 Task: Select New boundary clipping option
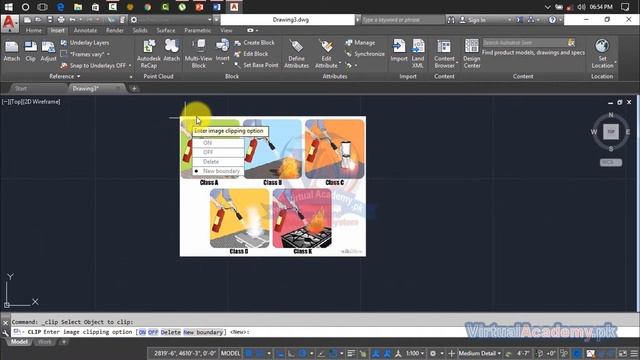(x=218, y=171)
